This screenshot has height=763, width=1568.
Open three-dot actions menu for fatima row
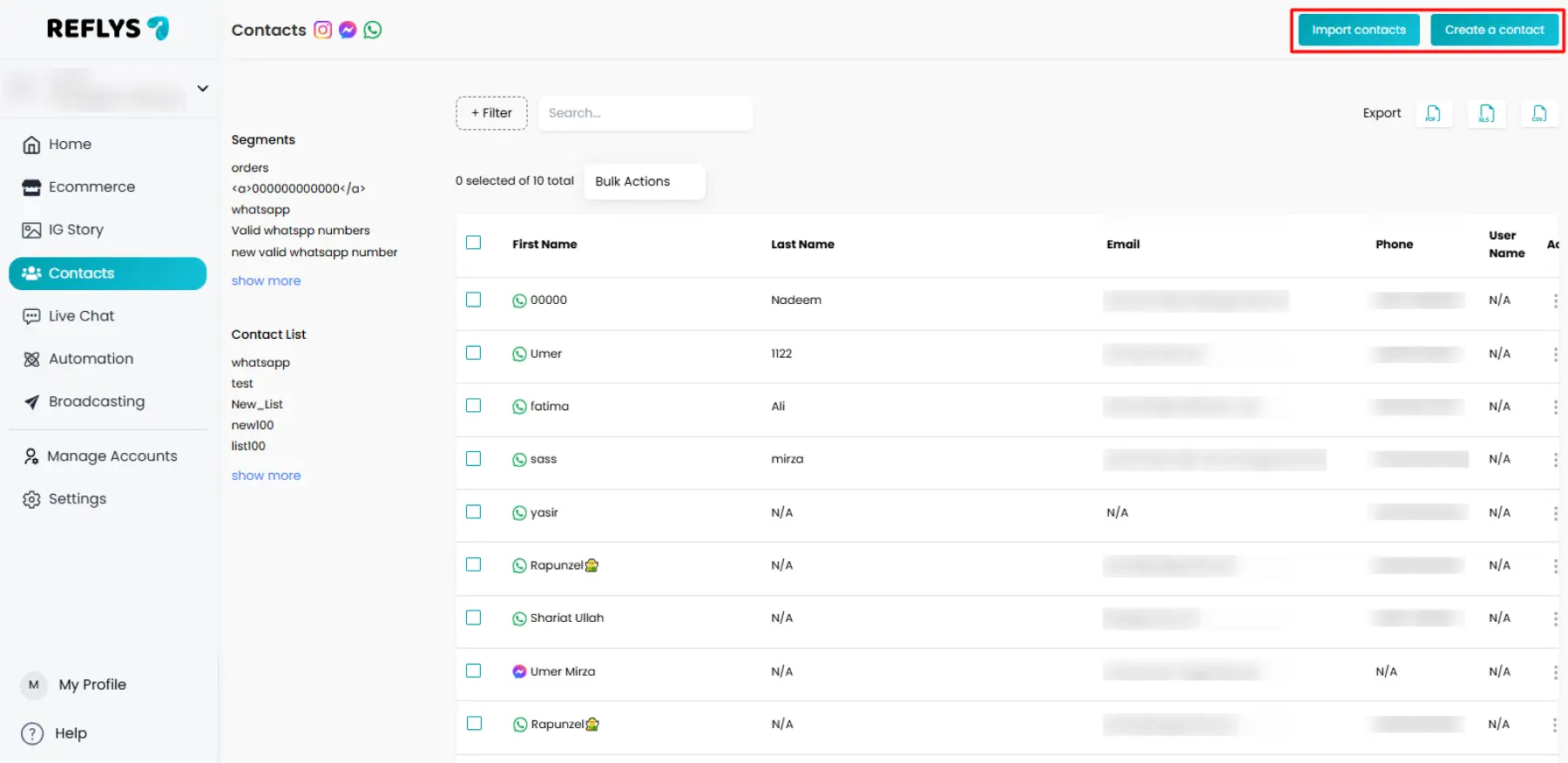click(x=1555, y=407)
